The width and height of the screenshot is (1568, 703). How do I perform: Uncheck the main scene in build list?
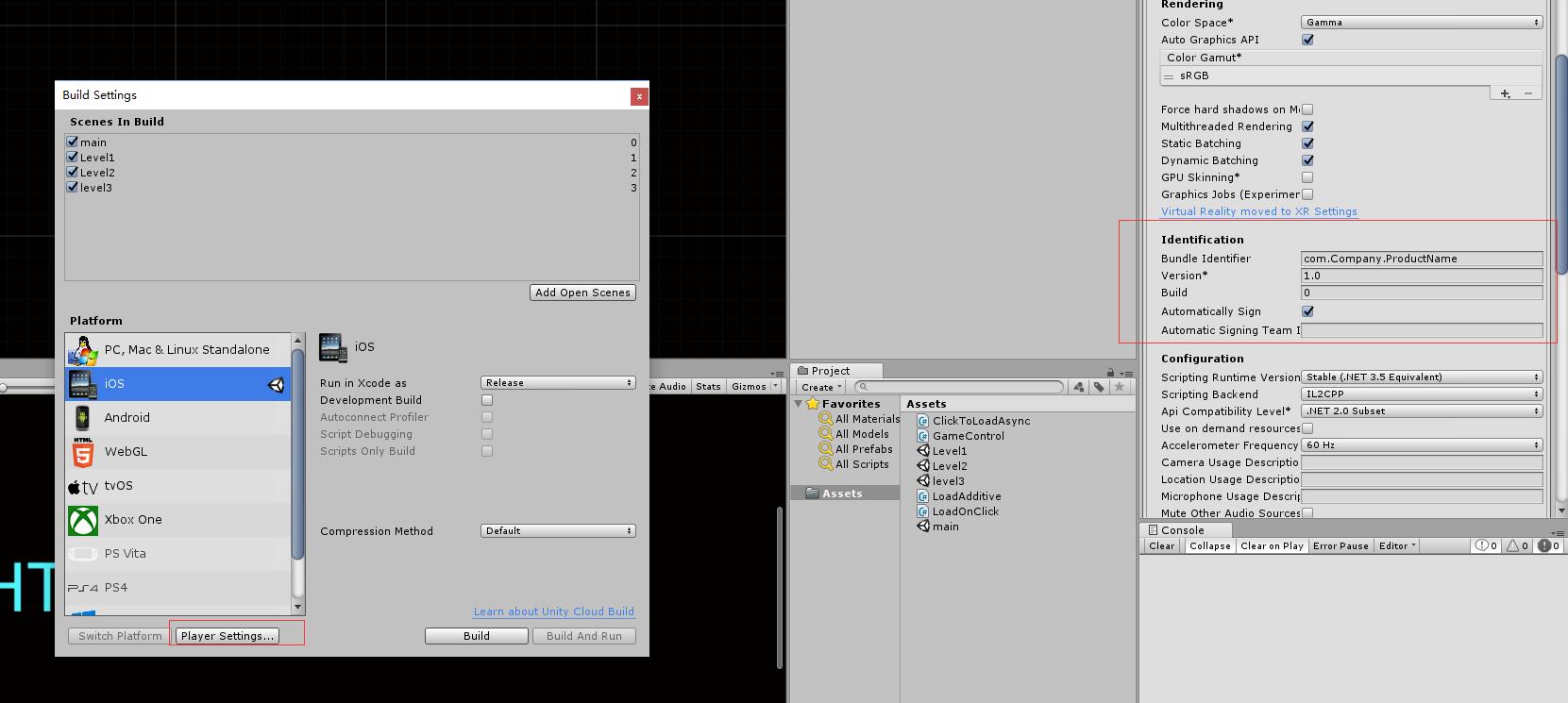73,142
